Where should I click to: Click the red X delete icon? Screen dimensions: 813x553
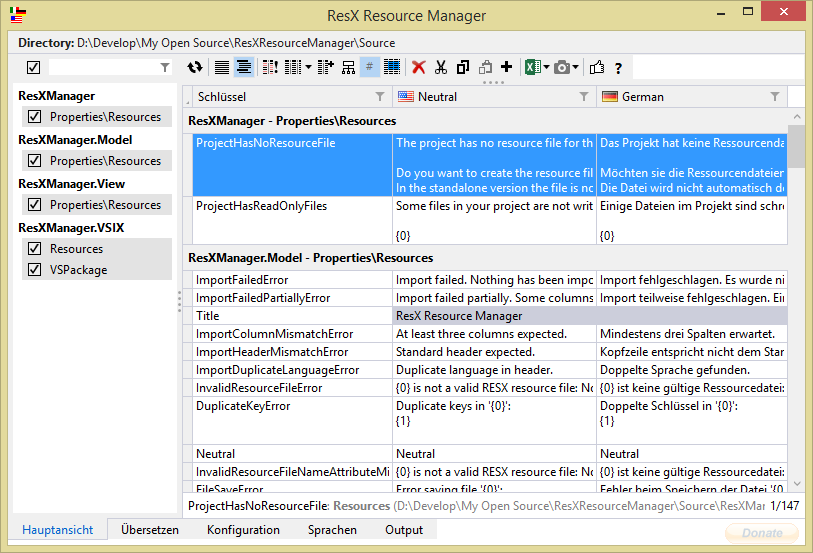point(418,67)
